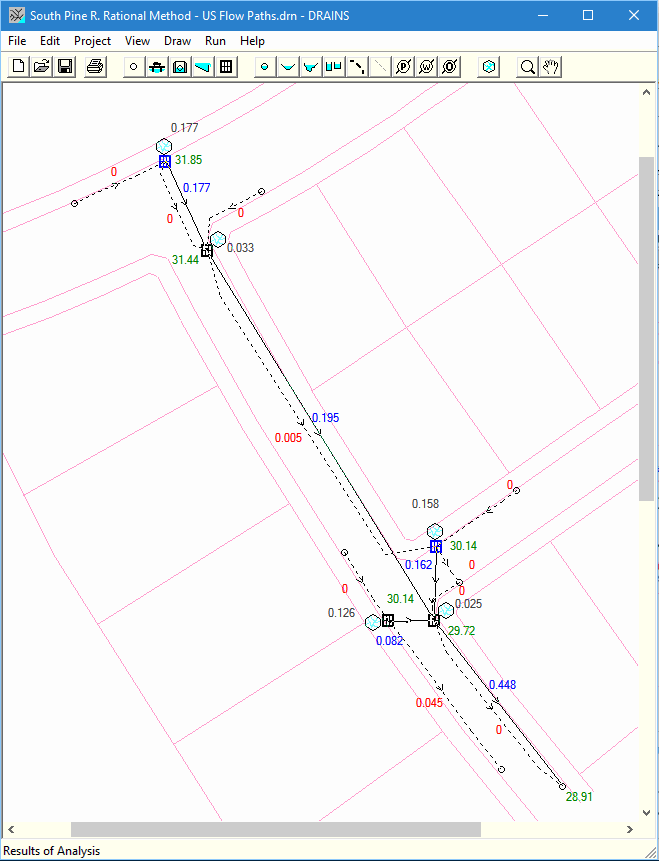The image size is (659, 861).
Task: Select the cyan hexagon sub-catchment tool
Action: [x=489, y=67]
